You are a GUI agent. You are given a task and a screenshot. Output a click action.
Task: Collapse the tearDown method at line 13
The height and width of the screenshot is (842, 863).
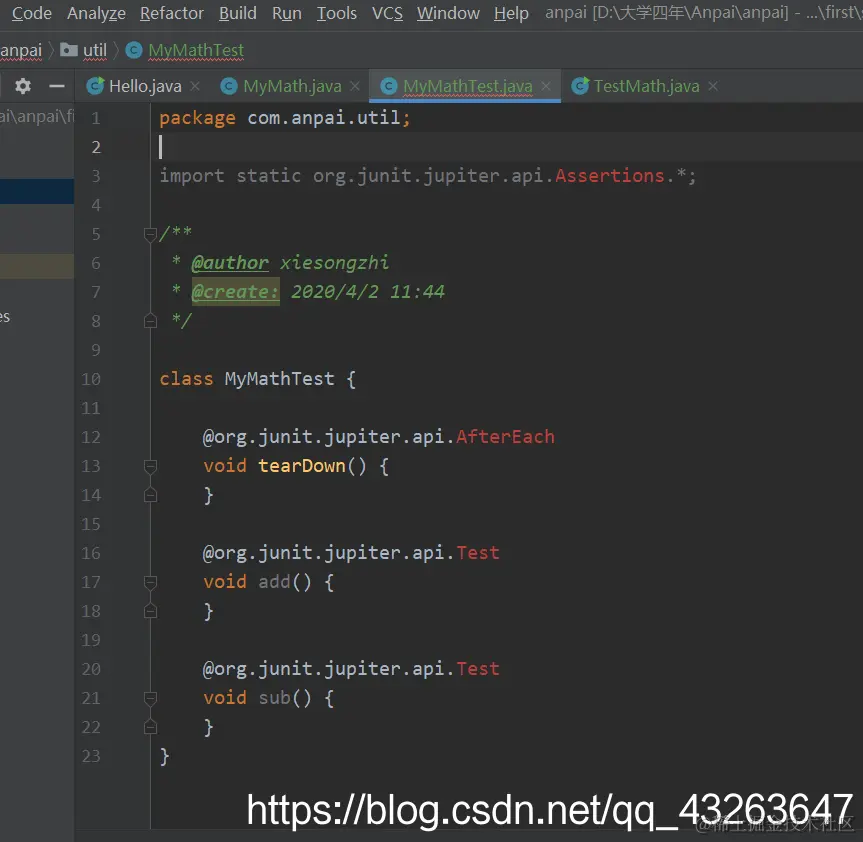150,467
